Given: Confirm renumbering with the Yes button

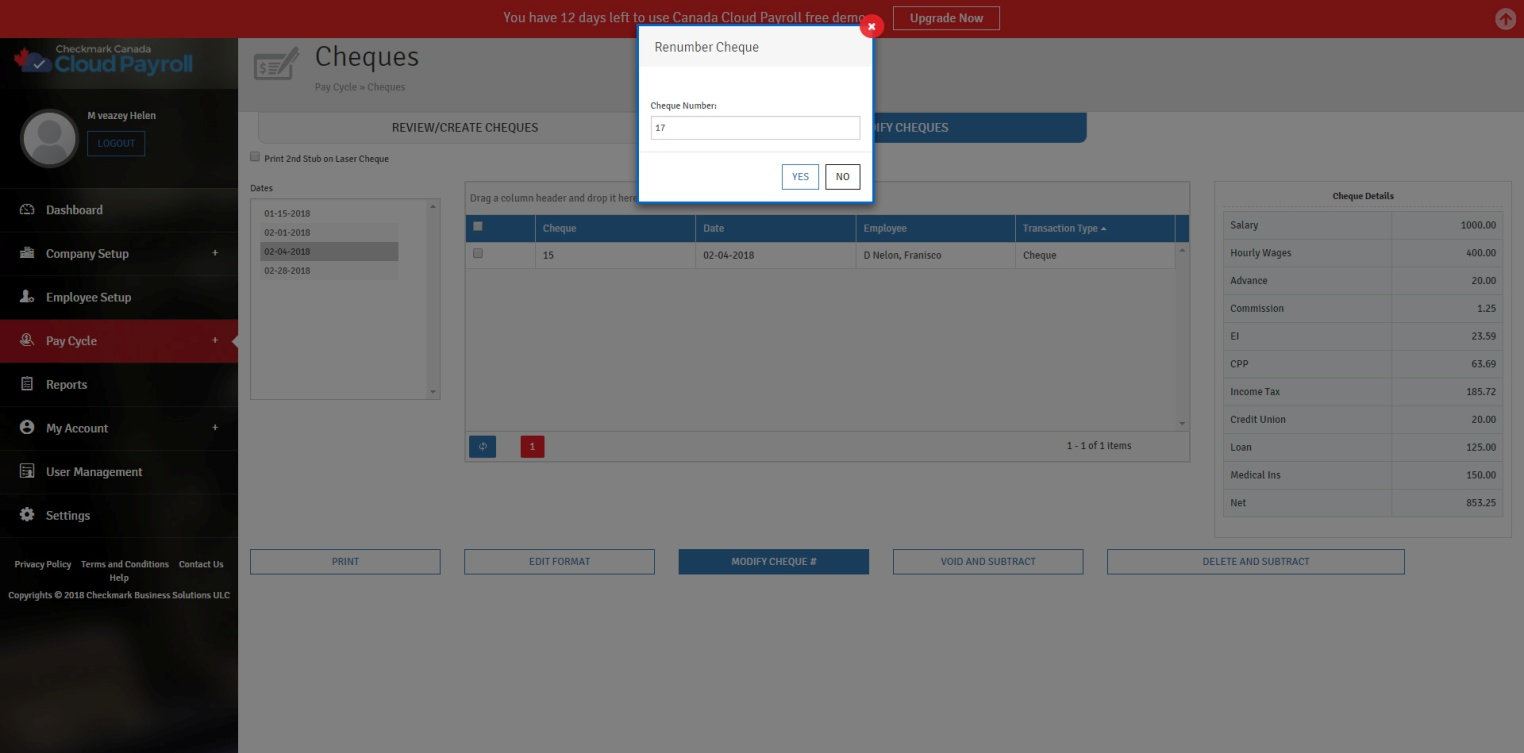Looking at the screenshot, I should click(800, 177).
